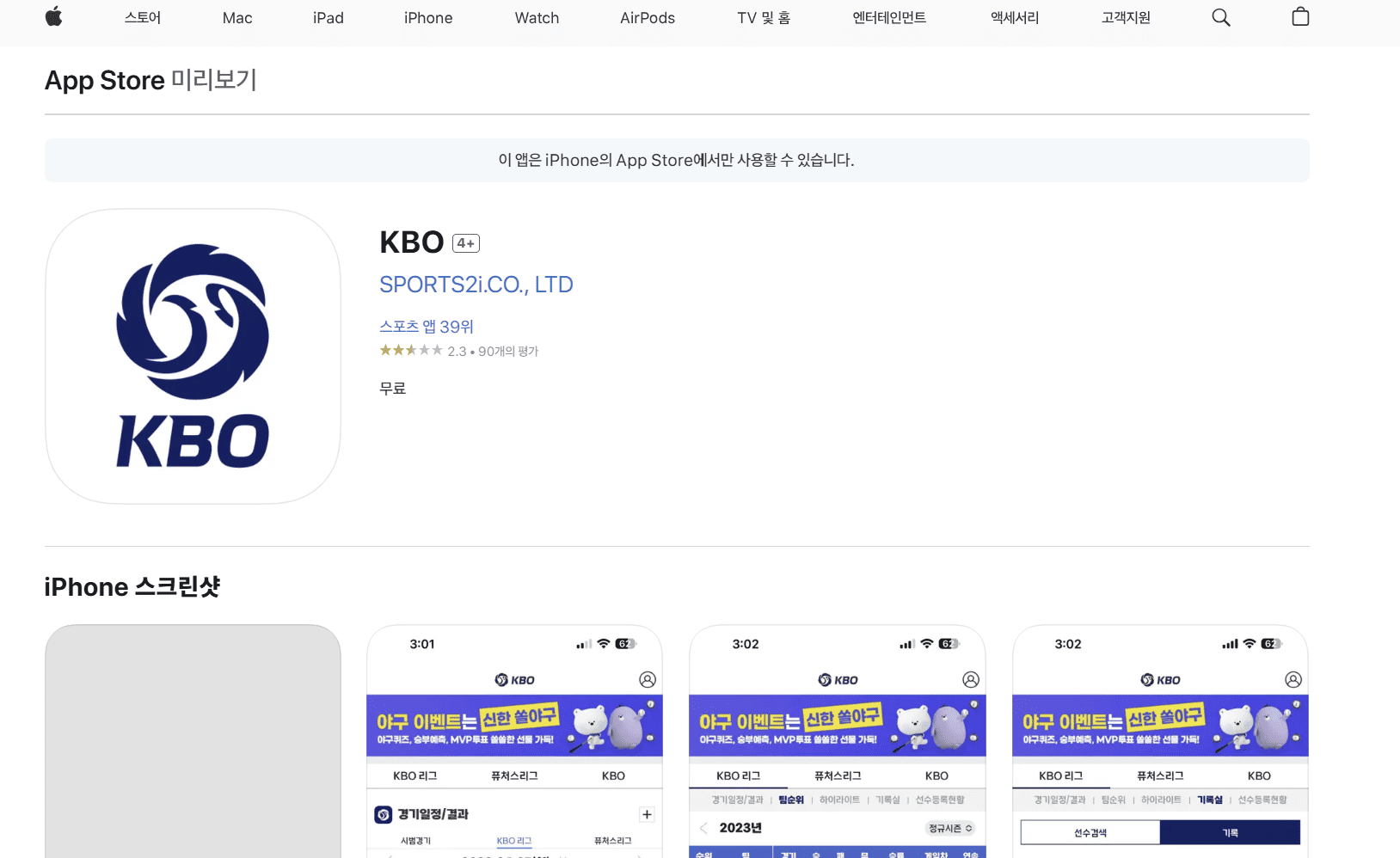Click the large KBO app icon
This screenshot has width=1400, height=858.
[x=193, y=356]
